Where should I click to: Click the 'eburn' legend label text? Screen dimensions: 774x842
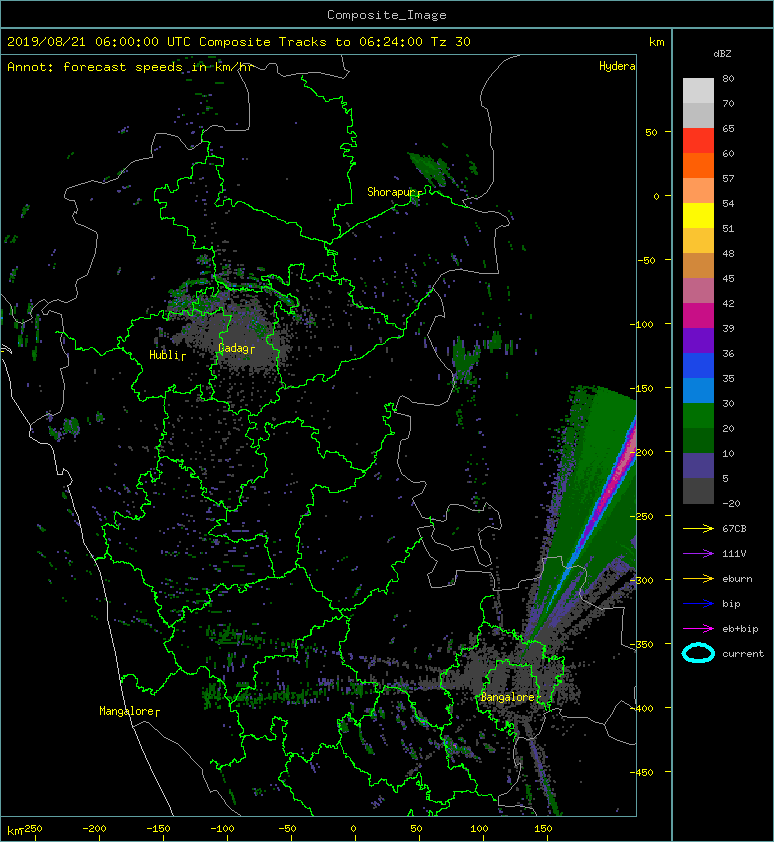pyautogui.click(x=737, y=579)
